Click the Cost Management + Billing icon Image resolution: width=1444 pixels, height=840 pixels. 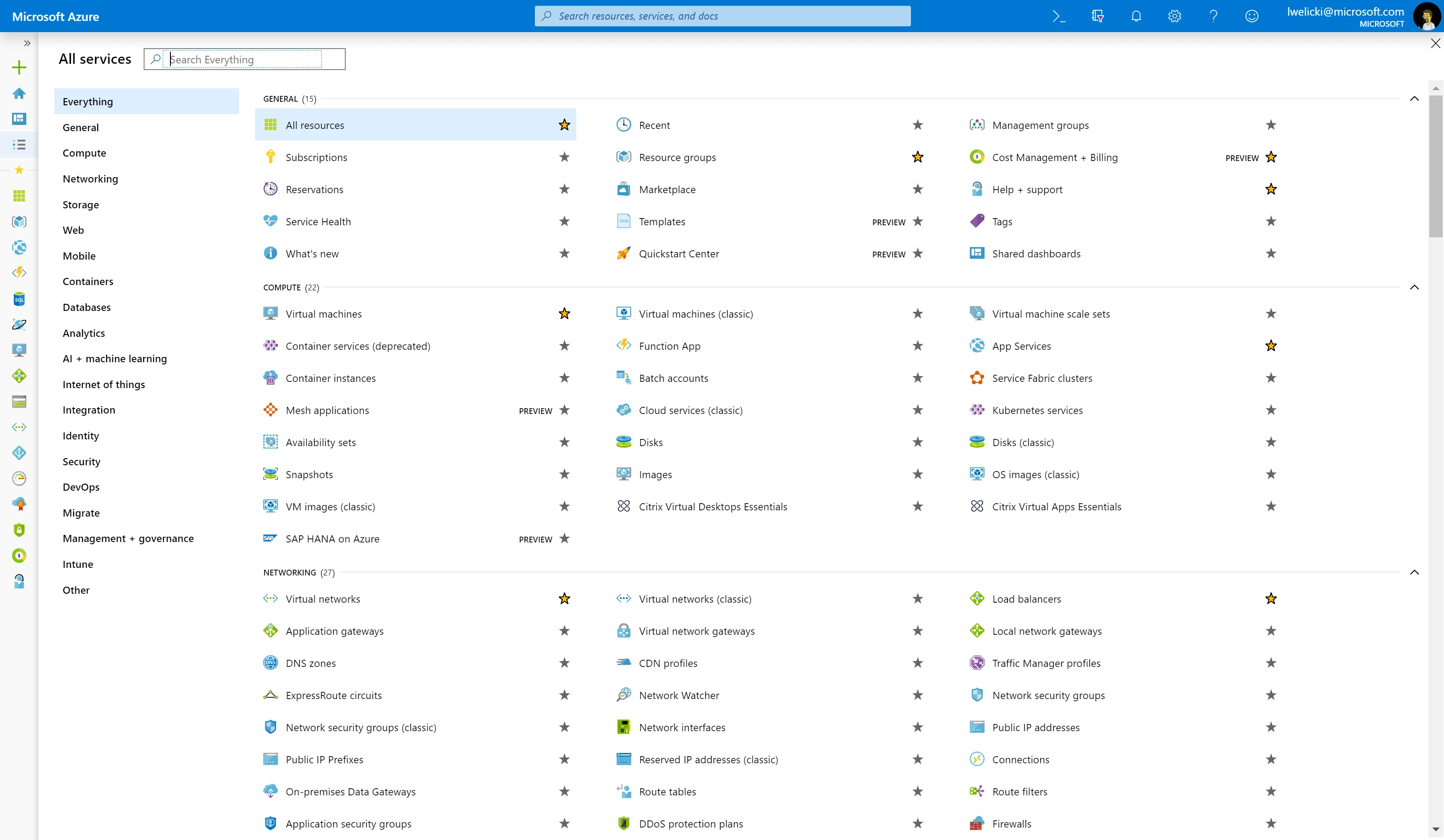[x=977, y=157]
